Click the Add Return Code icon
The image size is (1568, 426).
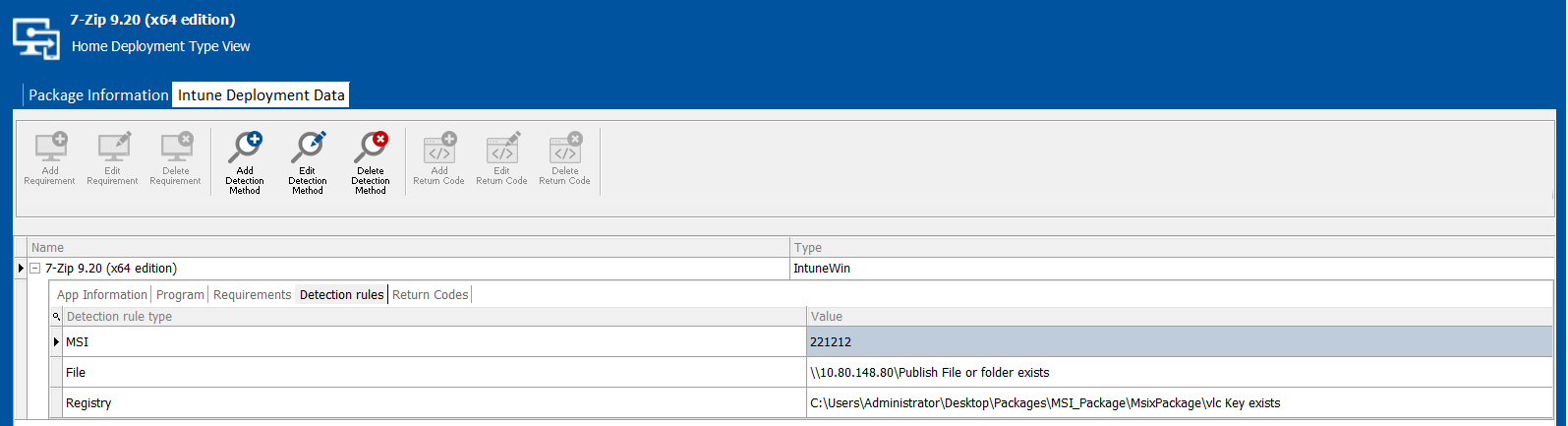pos(439,148)
